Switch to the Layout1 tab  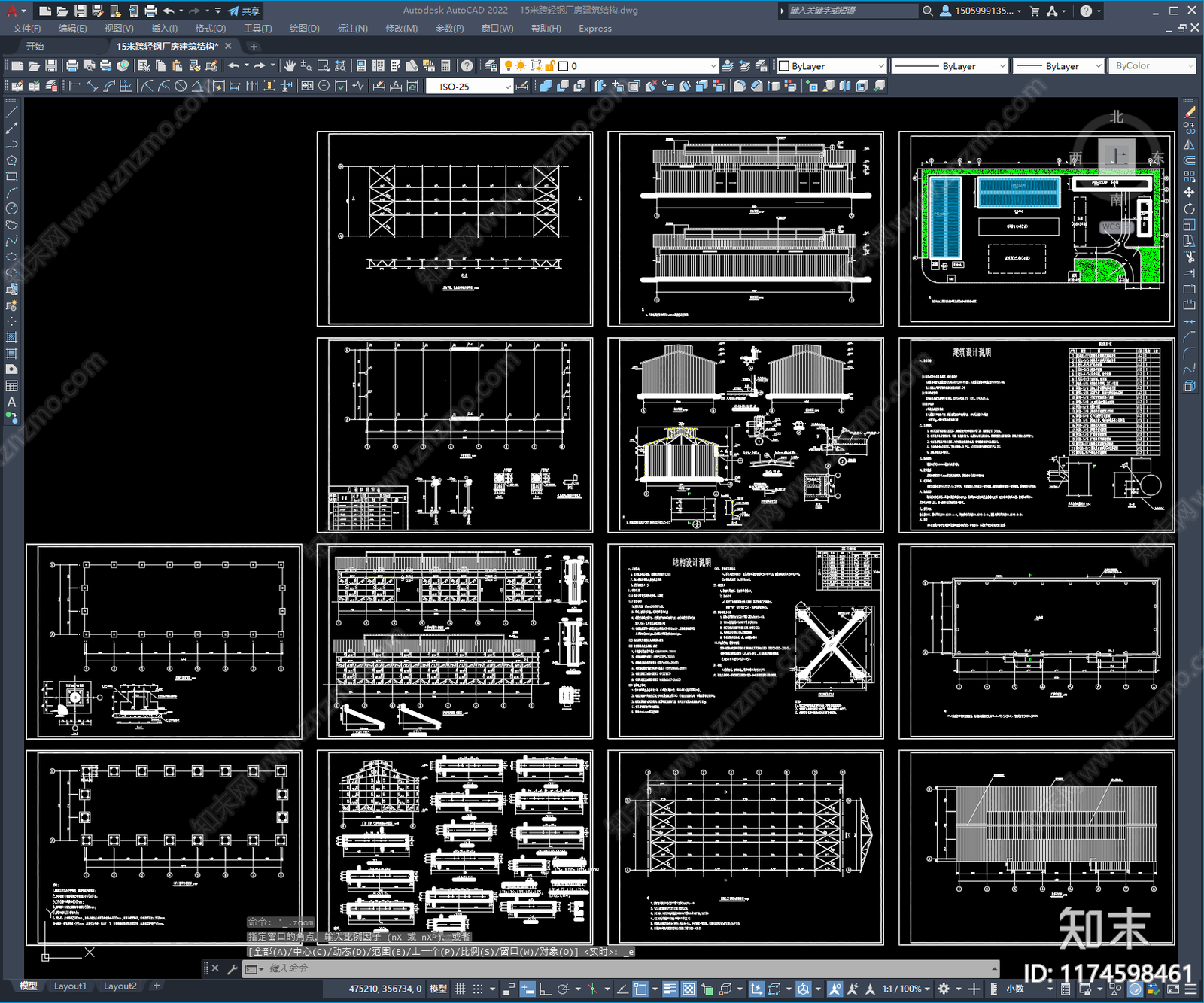(70, 986)
